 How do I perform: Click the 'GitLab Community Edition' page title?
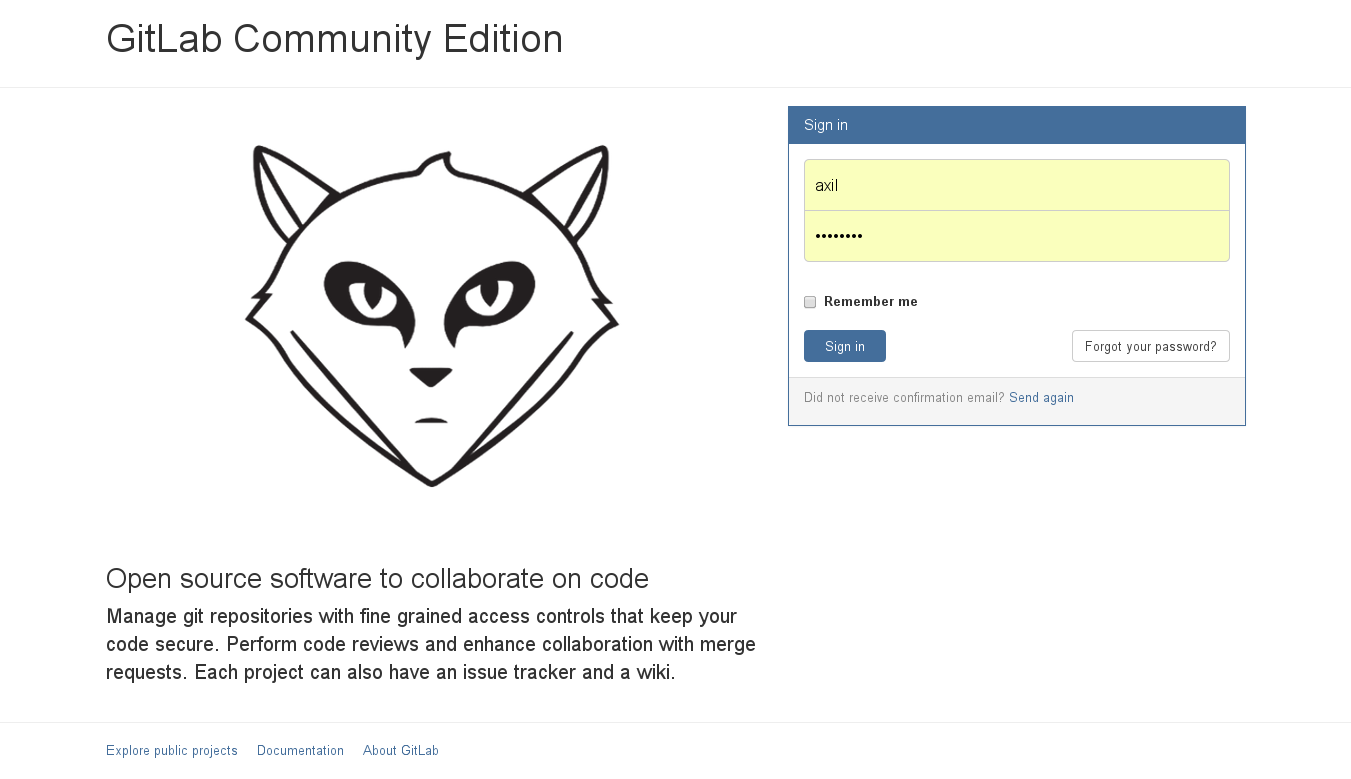tap(334, 40)
